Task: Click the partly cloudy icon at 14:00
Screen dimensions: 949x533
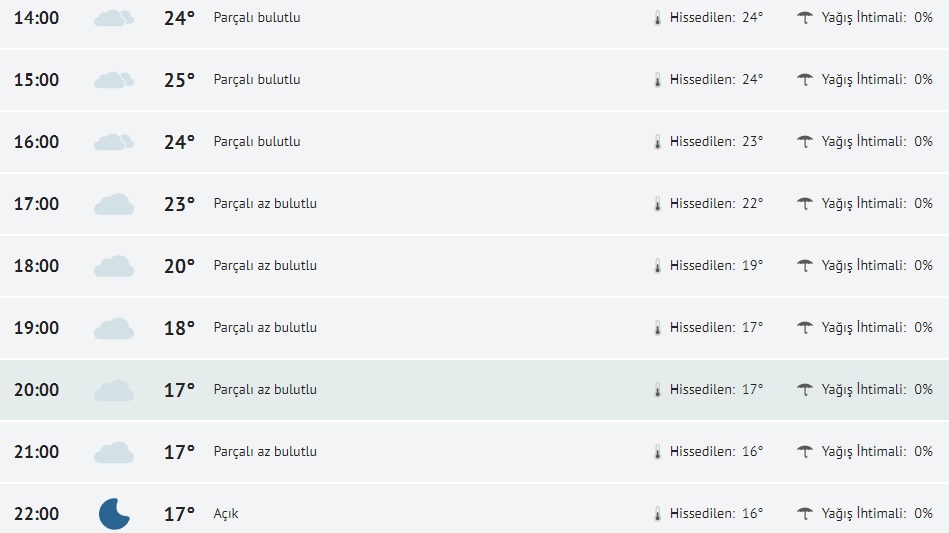Action: pos(114,18)
